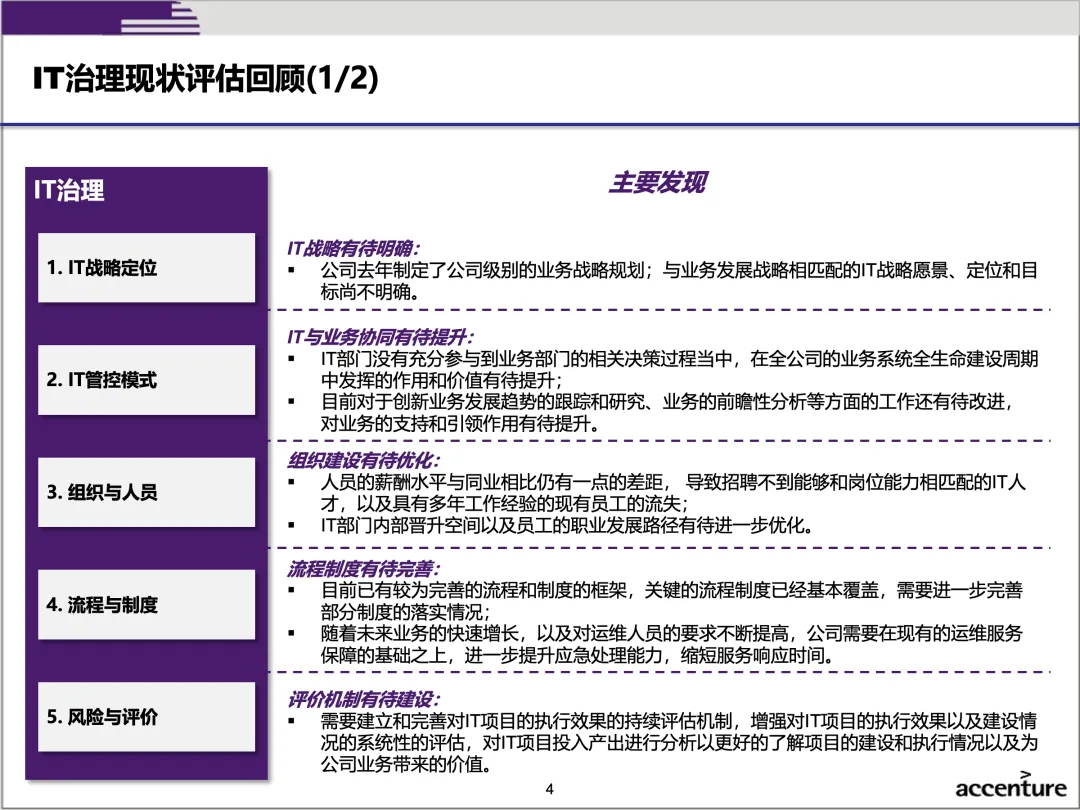Viewport: 1080px width, 810px height.
Task: Click bullet text starting IT部门没有充分参与
Action: [x=679, y=369]
